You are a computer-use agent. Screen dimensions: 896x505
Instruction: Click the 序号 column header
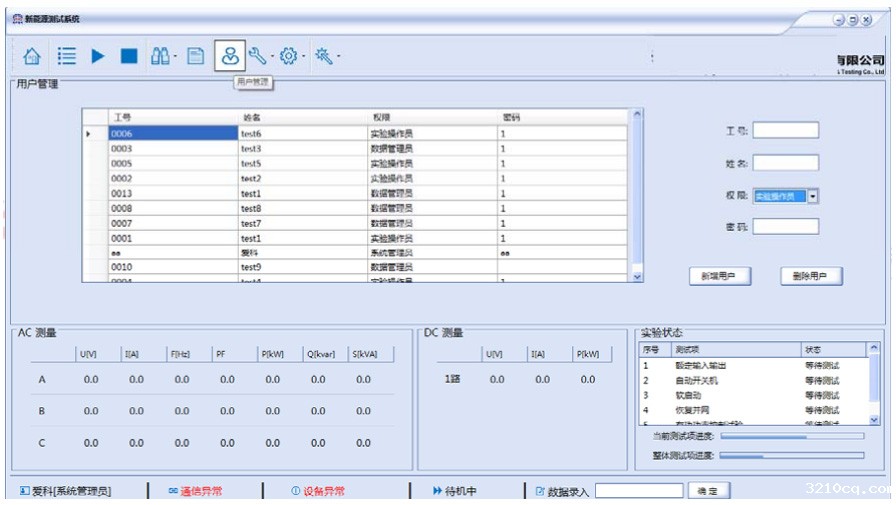(655, 350)
